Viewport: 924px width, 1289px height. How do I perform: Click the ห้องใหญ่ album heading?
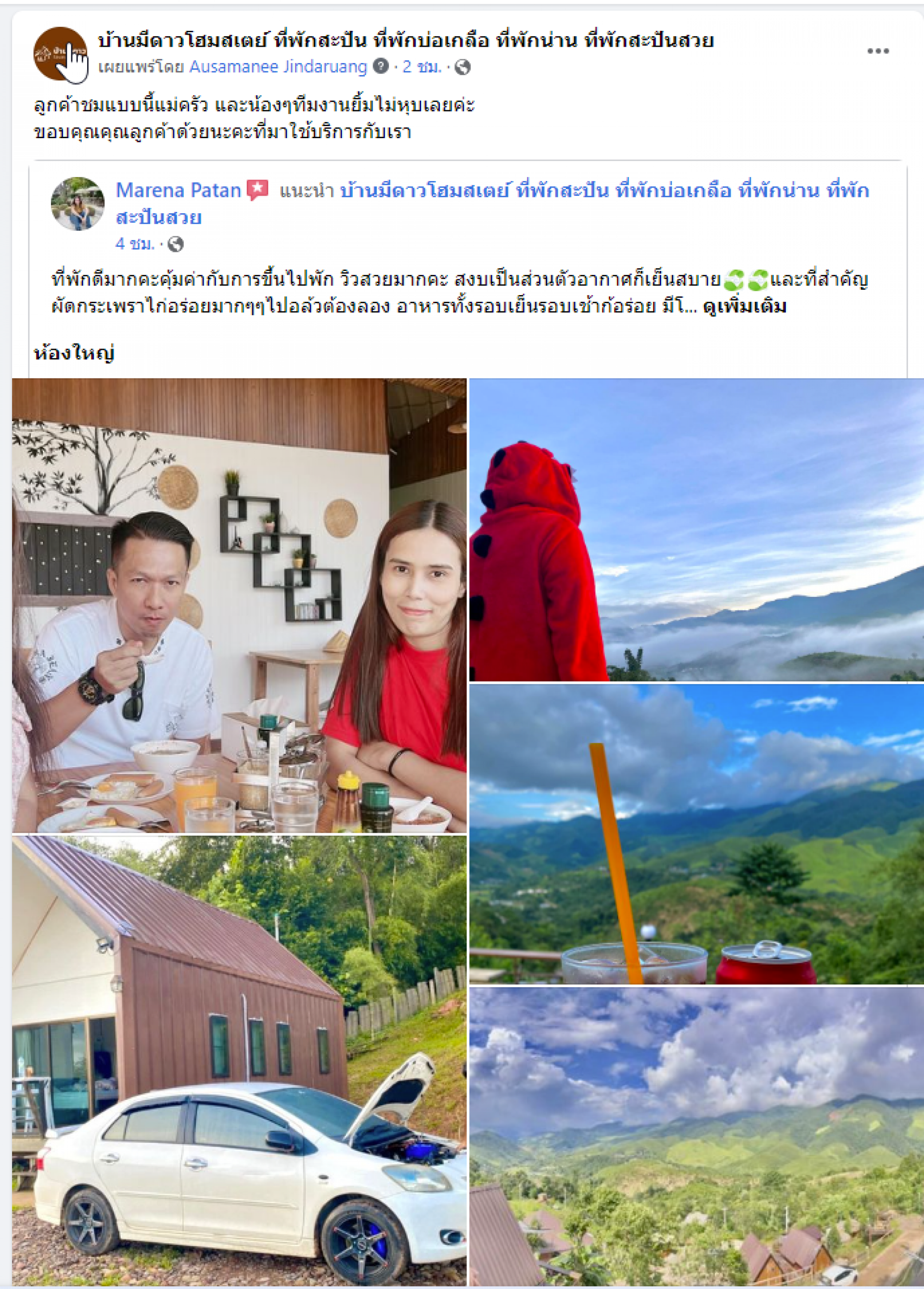pos(75,353)
